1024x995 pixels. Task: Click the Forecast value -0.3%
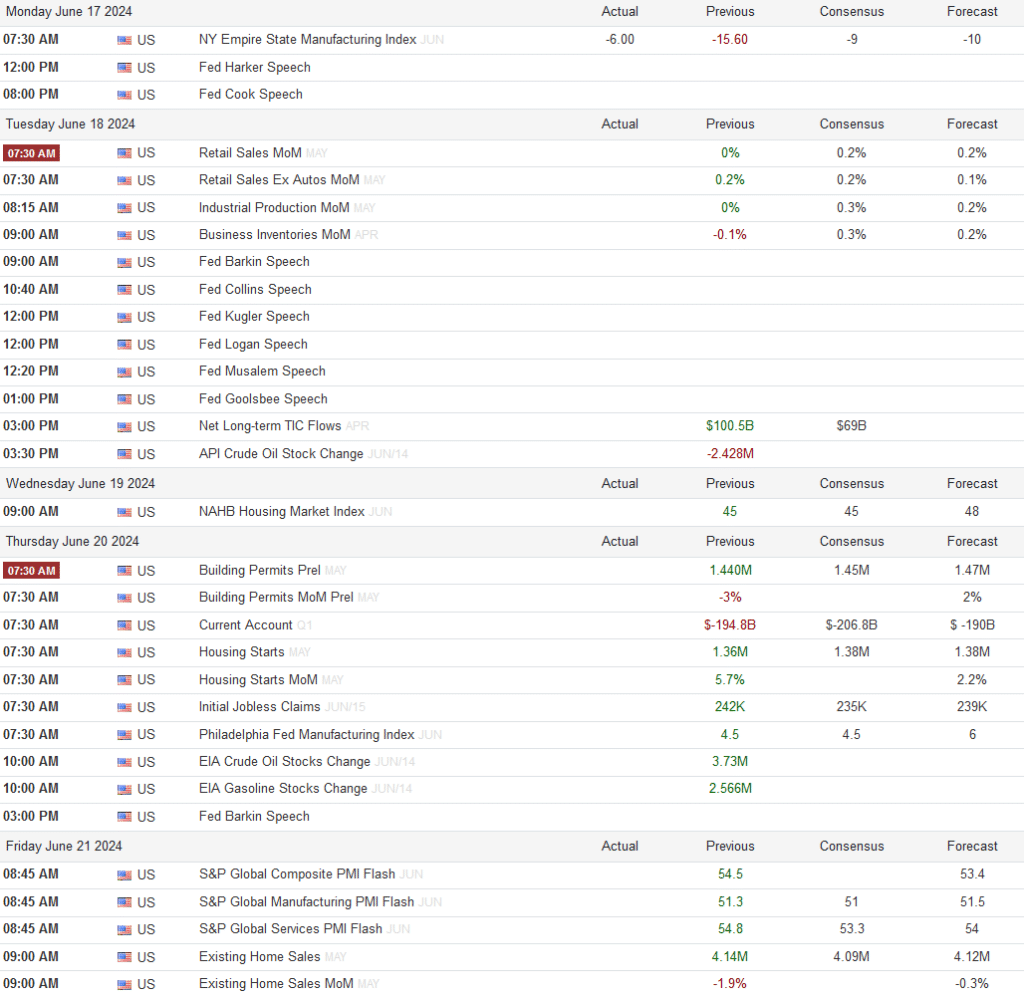coord(972,984)
